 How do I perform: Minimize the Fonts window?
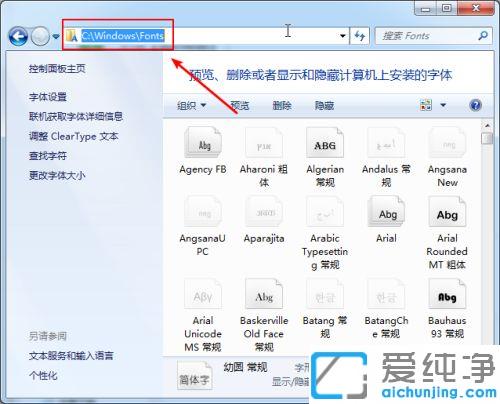coord(426,8)
